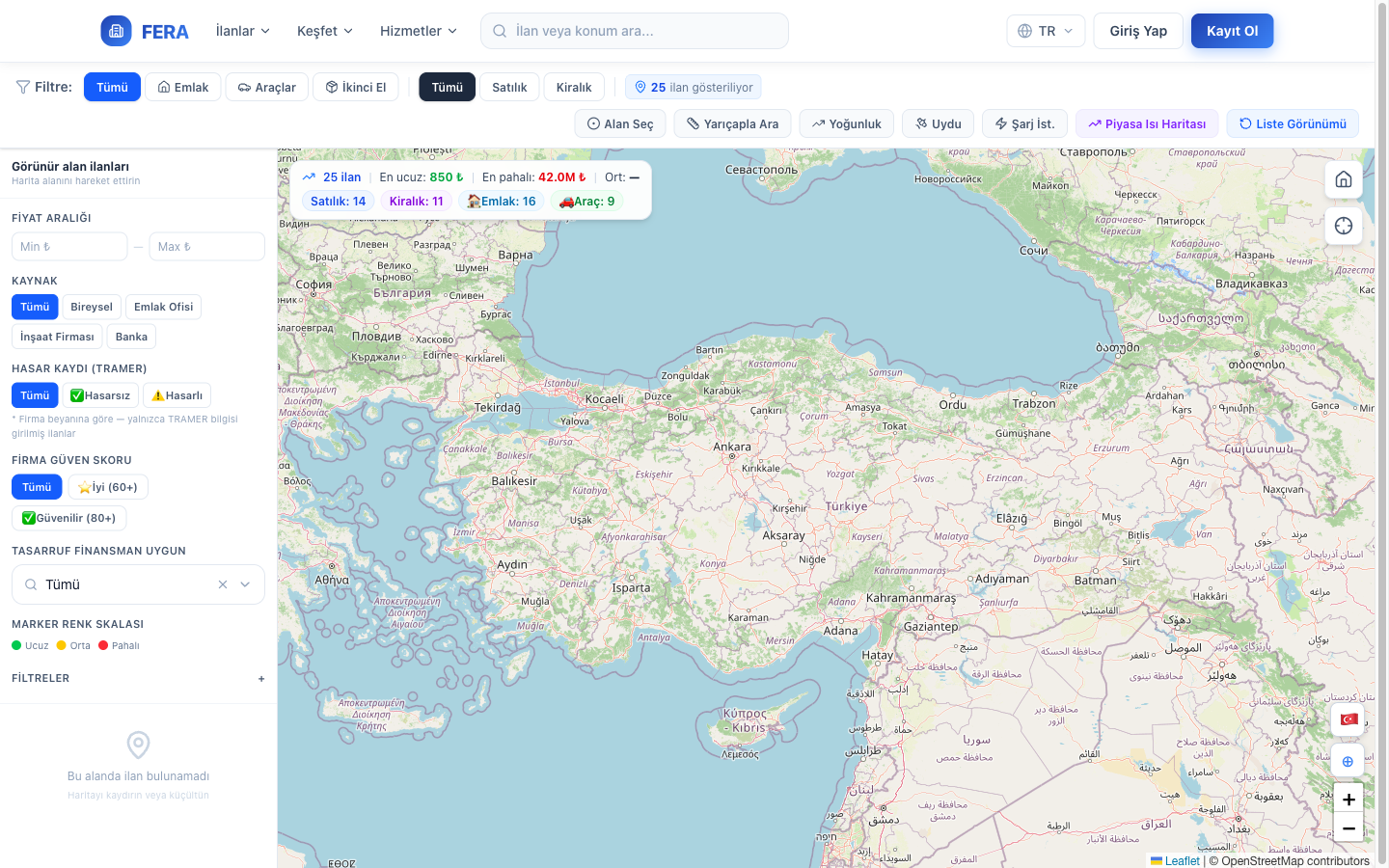
Task: Select Emlak Ofisi source filter
Action: pos(163,307)
